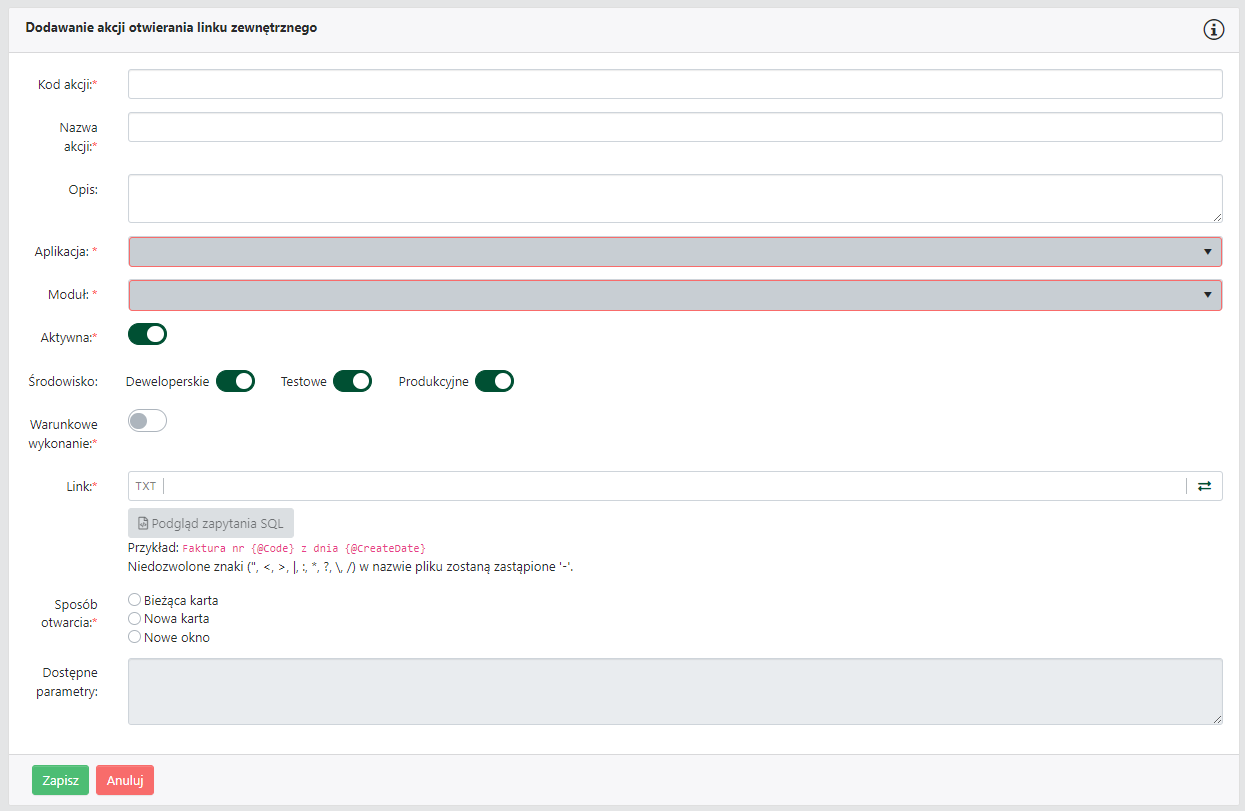Expand the Moduł dropdown
1245x811 pixels.
[675, 295]
